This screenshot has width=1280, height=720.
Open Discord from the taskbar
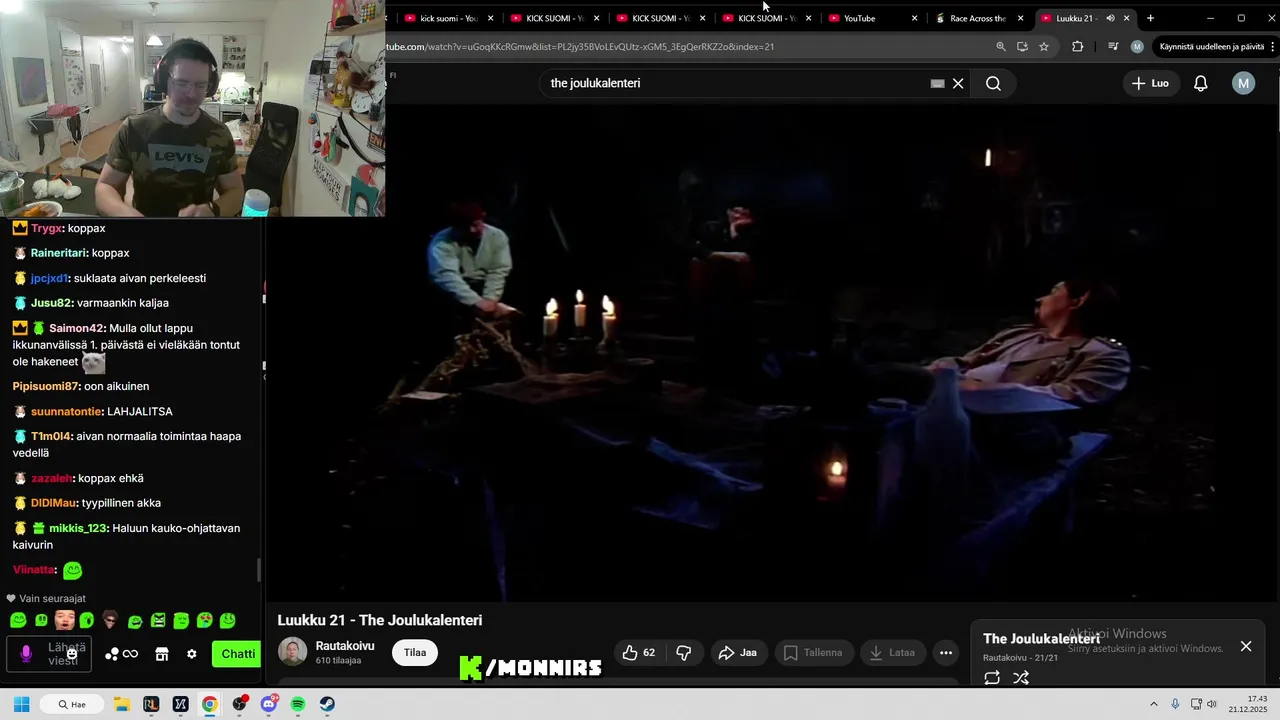point(269,704)
